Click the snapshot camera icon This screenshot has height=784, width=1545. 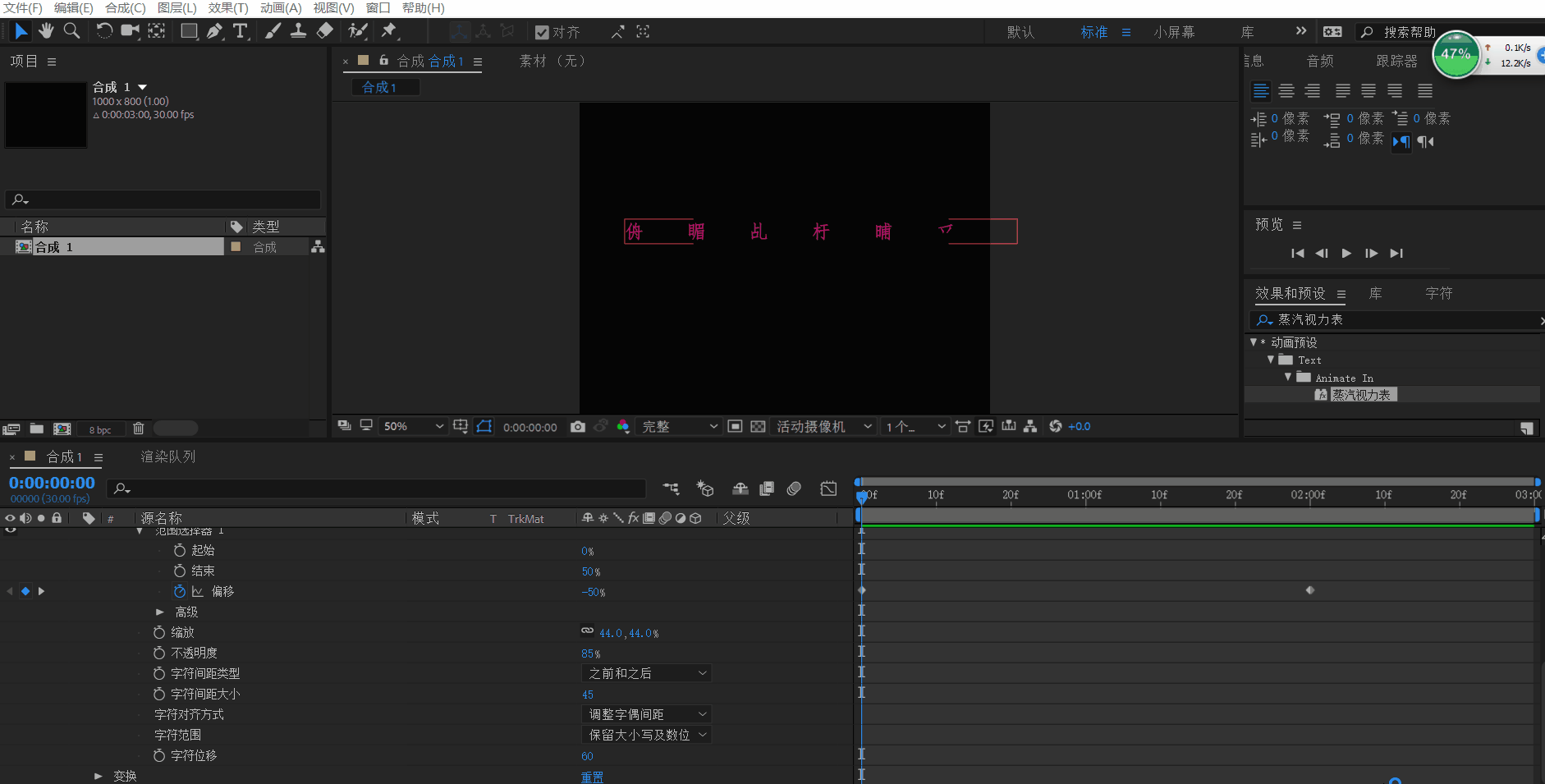578,427
